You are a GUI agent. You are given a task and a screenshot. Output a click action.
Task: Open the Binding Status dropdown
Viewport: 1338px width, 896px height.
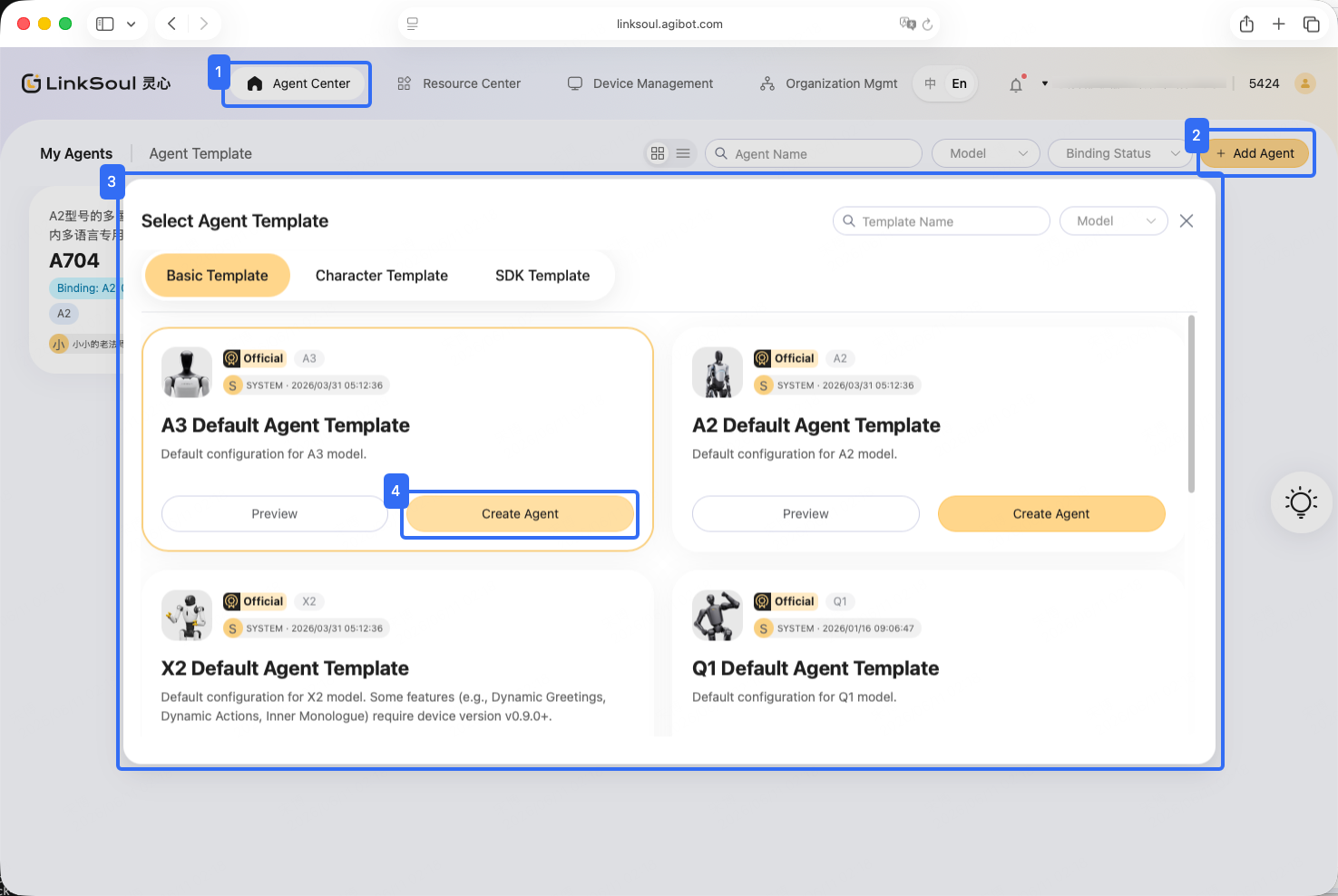click(1120, 153)
